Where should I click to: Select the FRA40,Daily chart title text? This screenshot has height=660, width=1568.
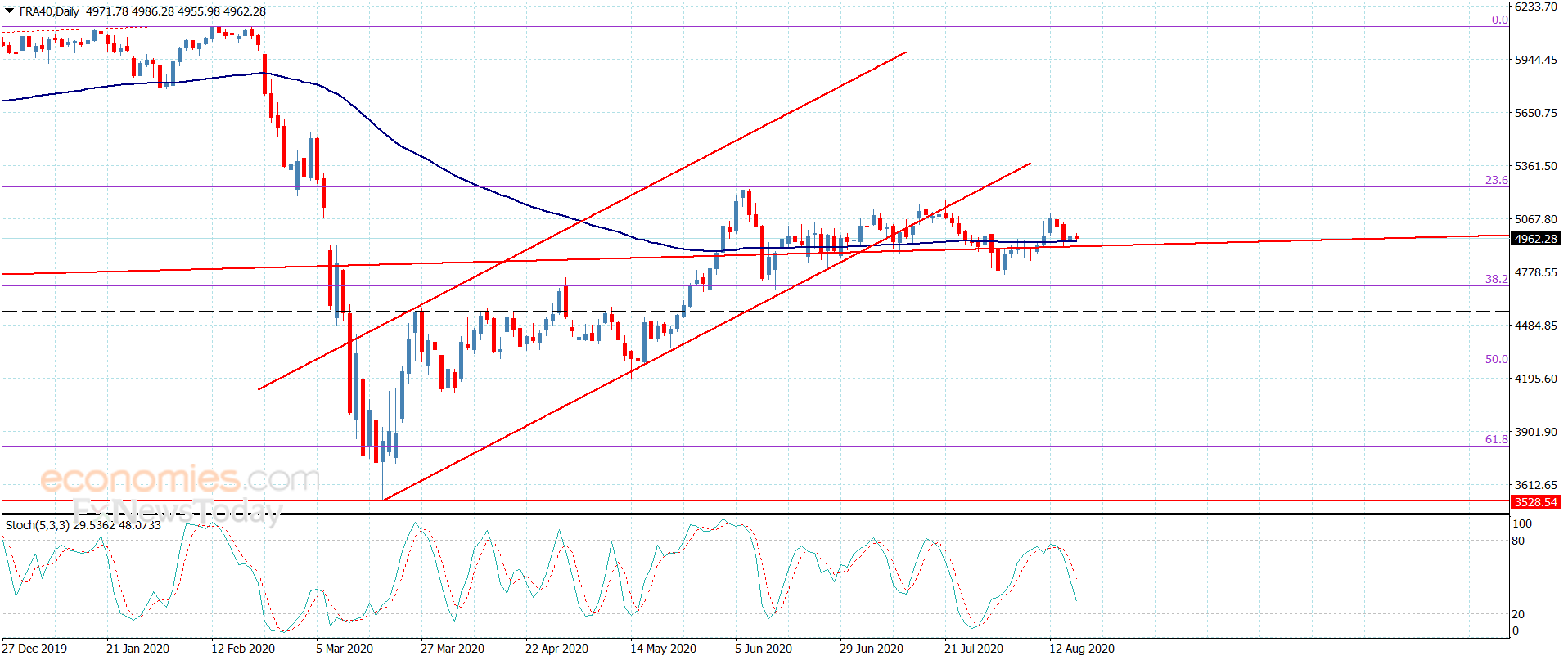click(x=49, y=11)
